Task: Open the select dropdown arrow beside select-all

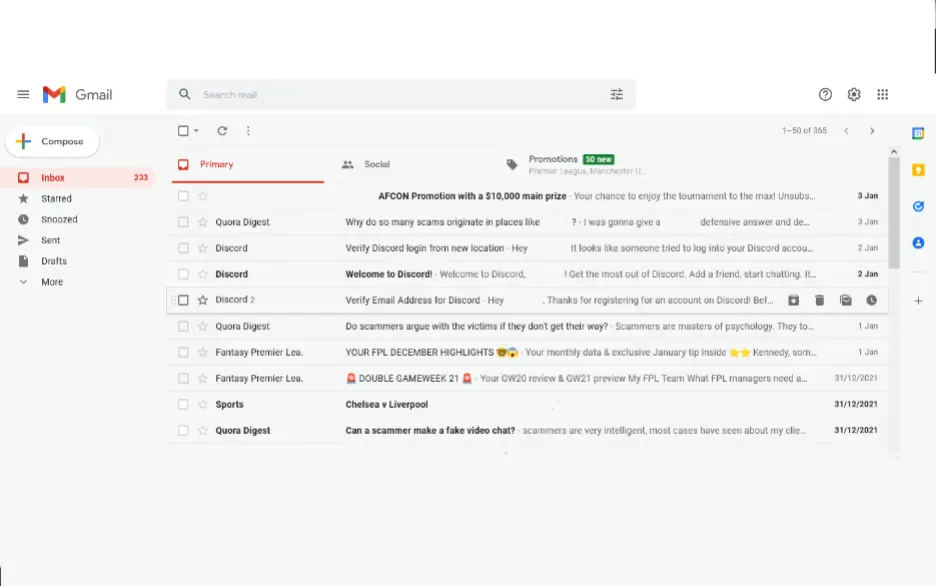Action: [x=196, y=131]
